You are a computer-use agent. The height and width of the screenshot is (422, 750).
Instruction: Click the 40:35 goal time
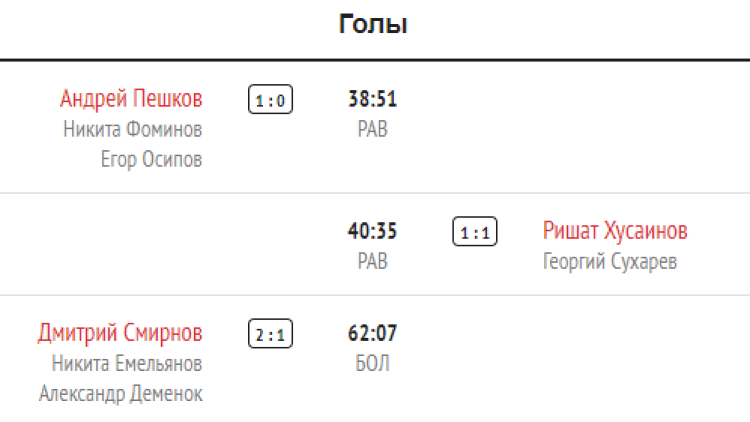pyautogui.click(x=373, y=232)
